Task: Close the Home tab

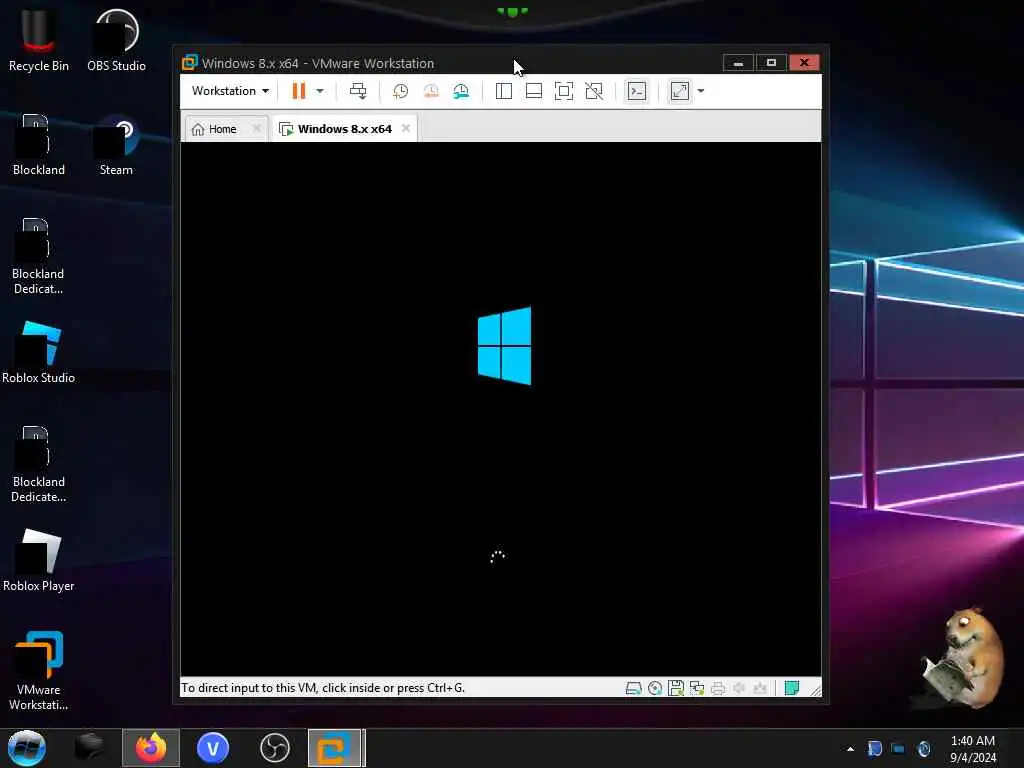Action: (257, 129)
